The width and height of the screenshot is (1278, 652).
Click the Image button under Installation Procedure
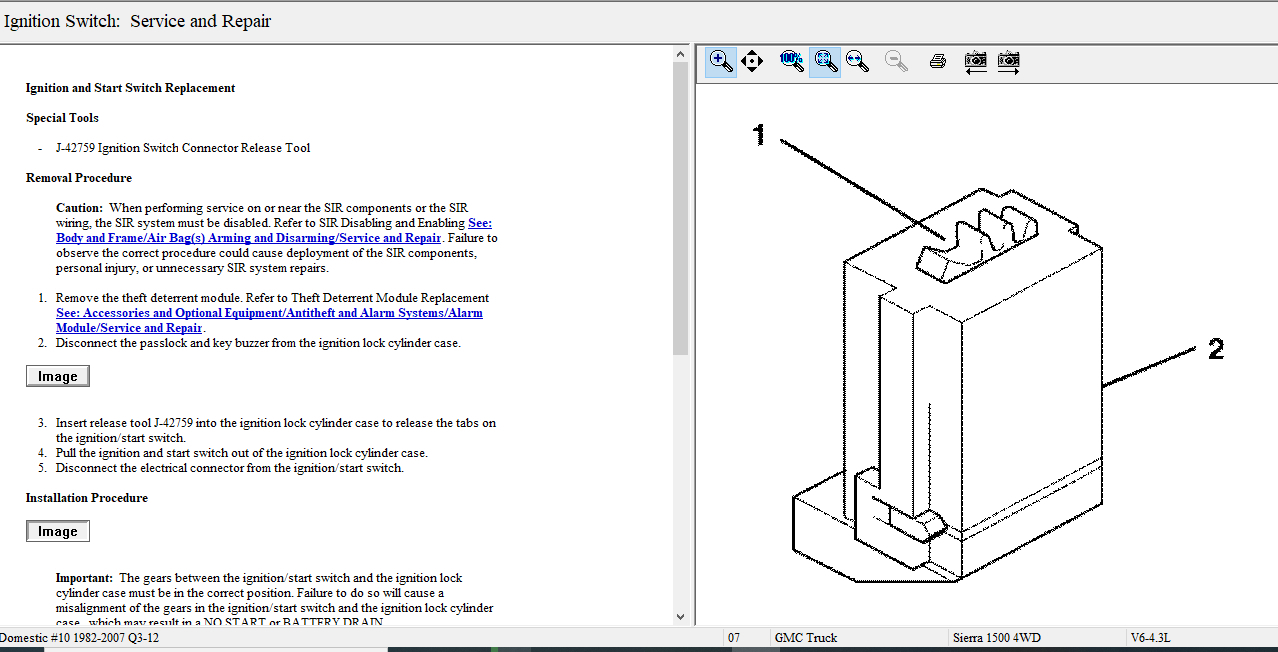pos(58,531)
